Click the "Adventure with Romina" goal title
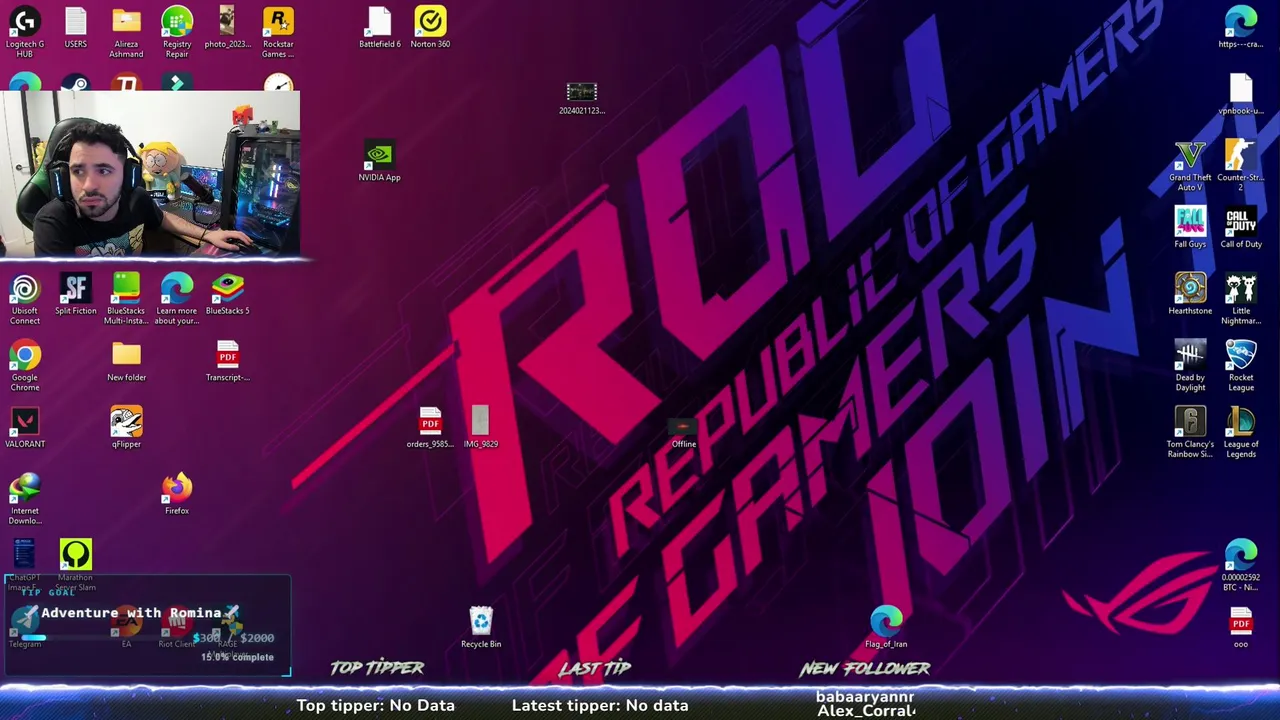The height and width of the screenshot is (720, 1280). pos(131,613)
